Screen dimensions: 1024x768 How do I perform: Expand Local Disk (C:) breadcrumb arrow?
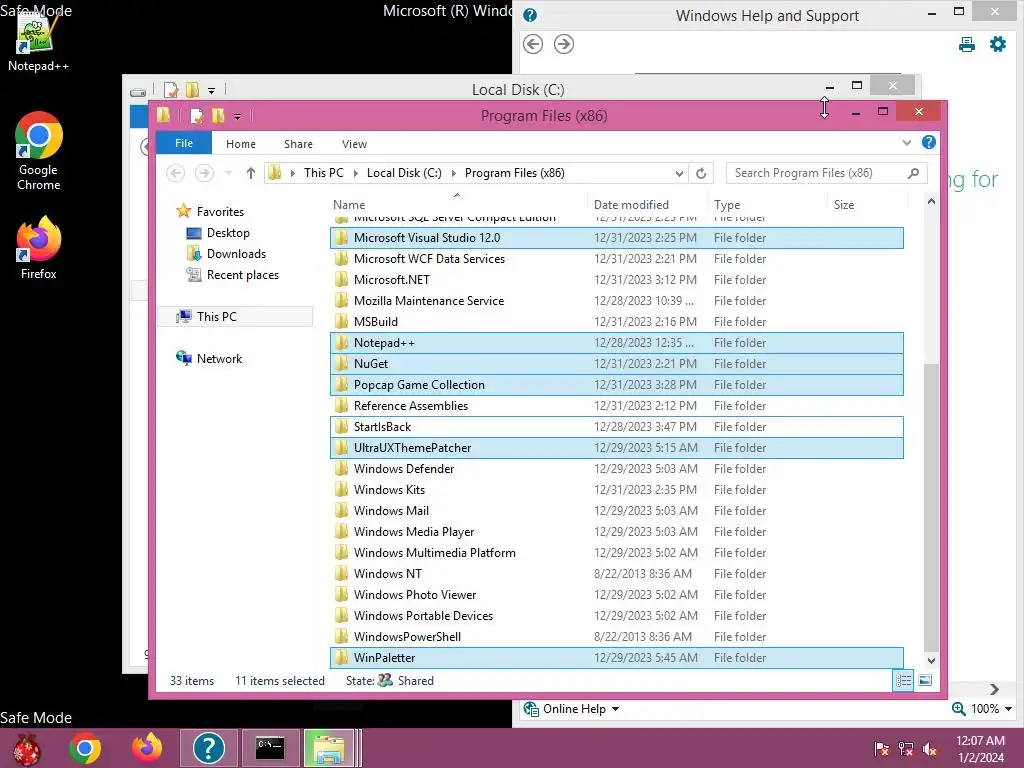click(x=453, y=173)
